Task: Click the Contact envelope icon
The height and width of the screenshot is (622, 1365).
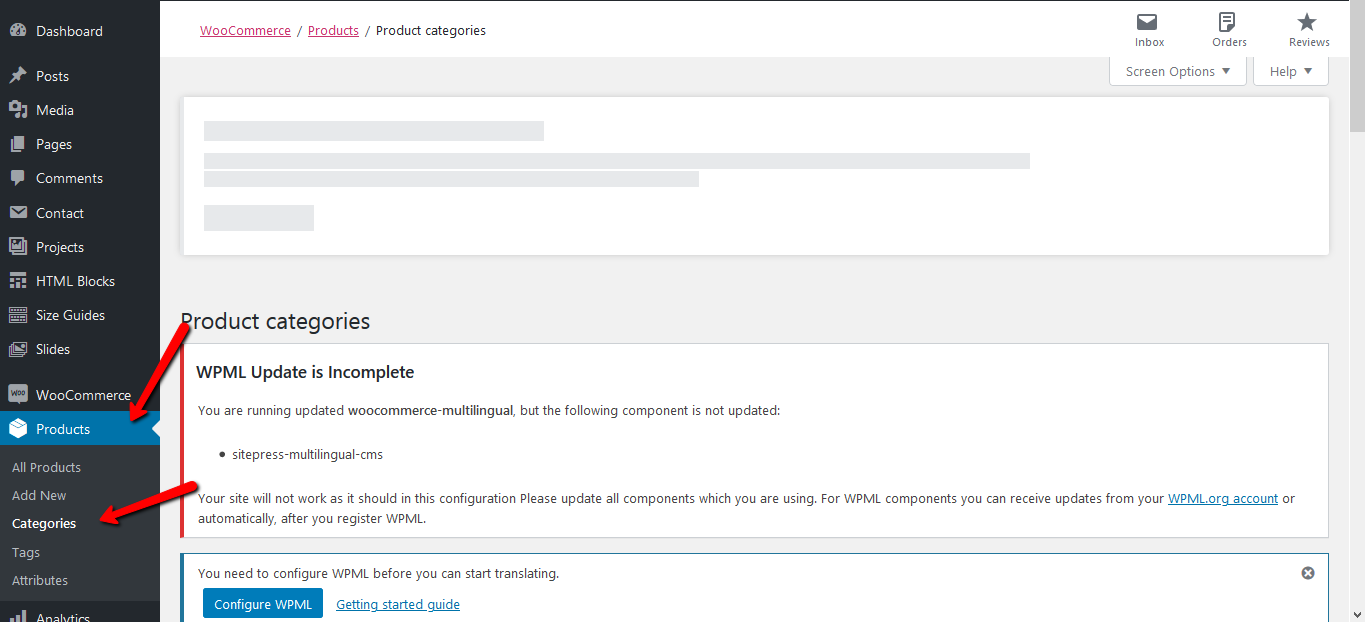Action: point(18,213)
